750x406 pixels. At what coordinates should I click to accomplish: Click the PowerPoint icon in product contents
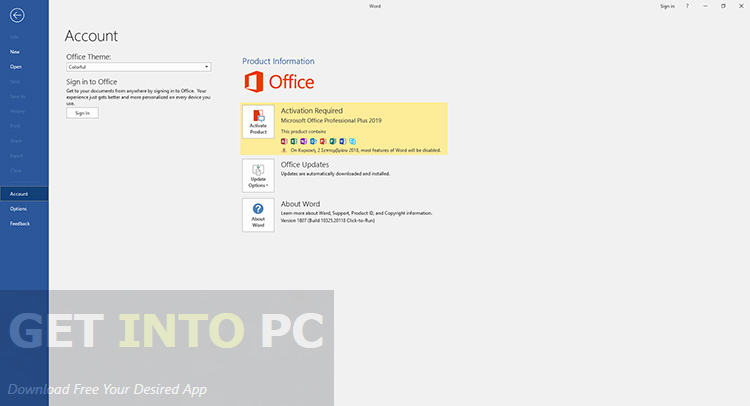pos(323,141)
